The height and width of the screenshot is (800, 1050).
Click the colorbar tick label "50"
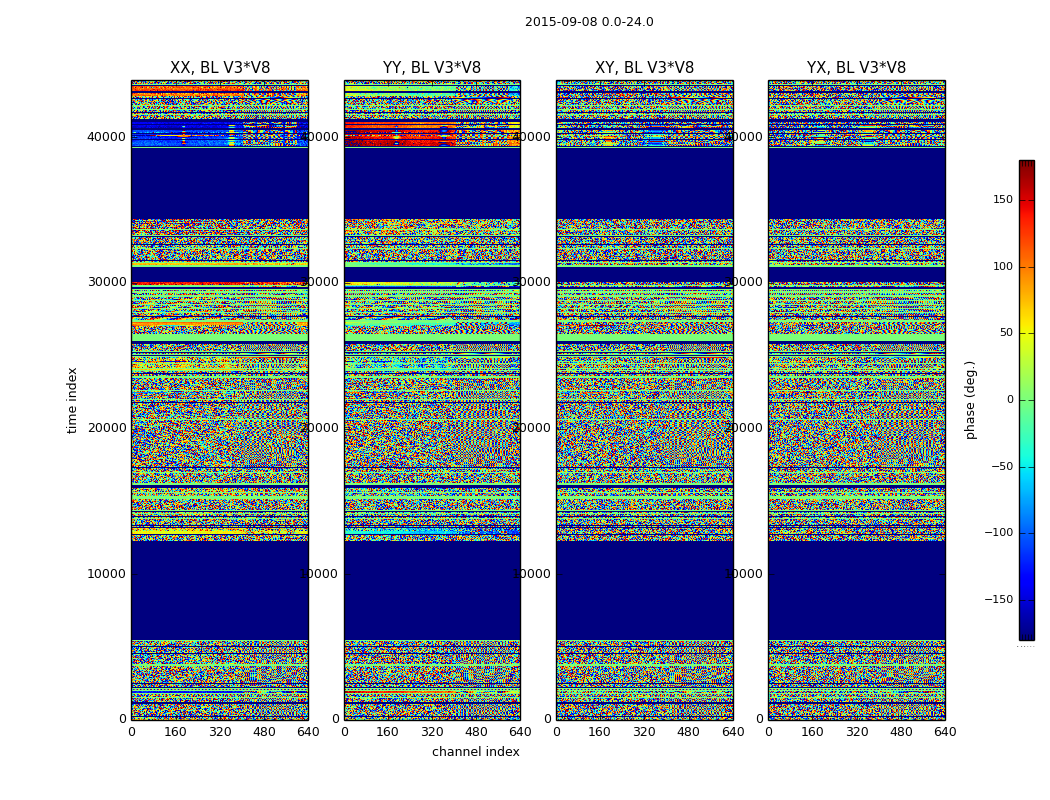pos(1006,333)
